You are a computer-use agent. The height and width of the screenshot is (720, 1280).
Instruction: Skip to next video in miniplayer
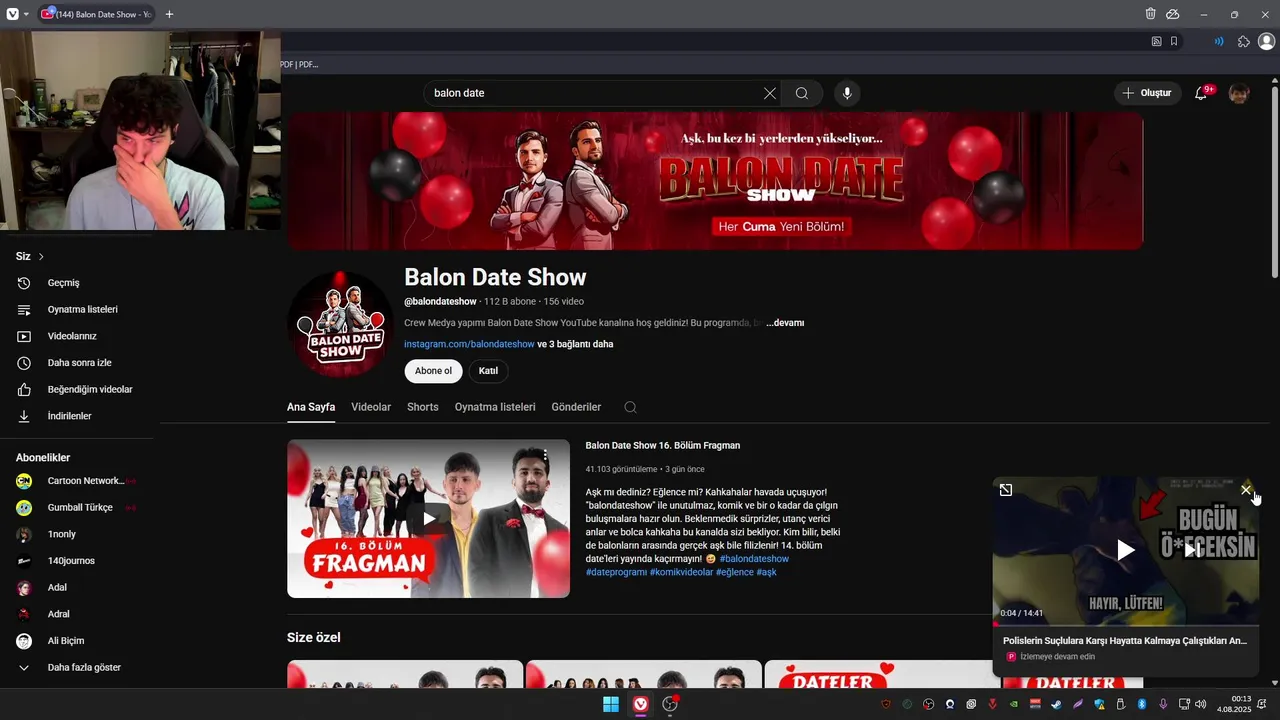[x=1192, y=550]
